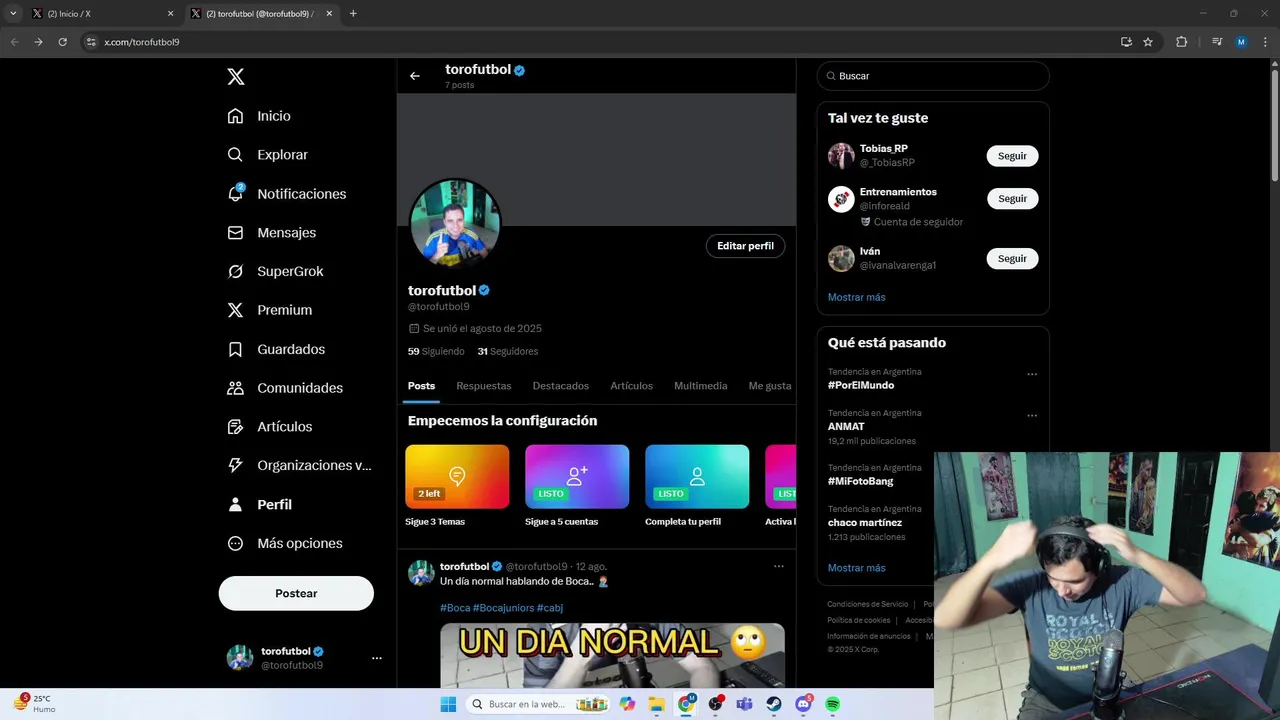Image resolution: width=1280 pixels, height=720 pixels.
Task: Follow Iván with Seguir button
Action: [x=1013, y=259]
